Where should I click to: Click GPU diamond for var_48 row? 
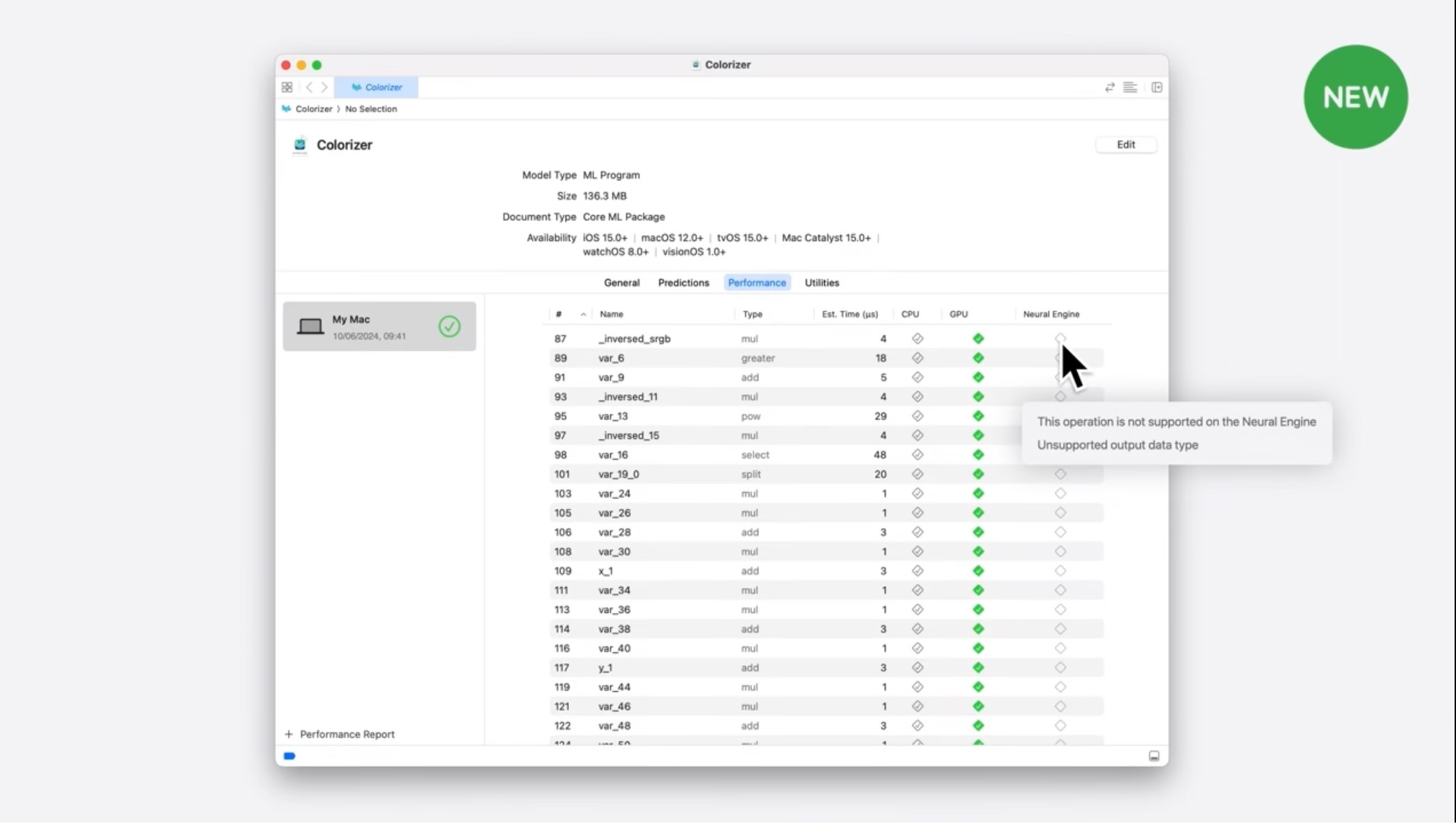(x=978, y=726)
